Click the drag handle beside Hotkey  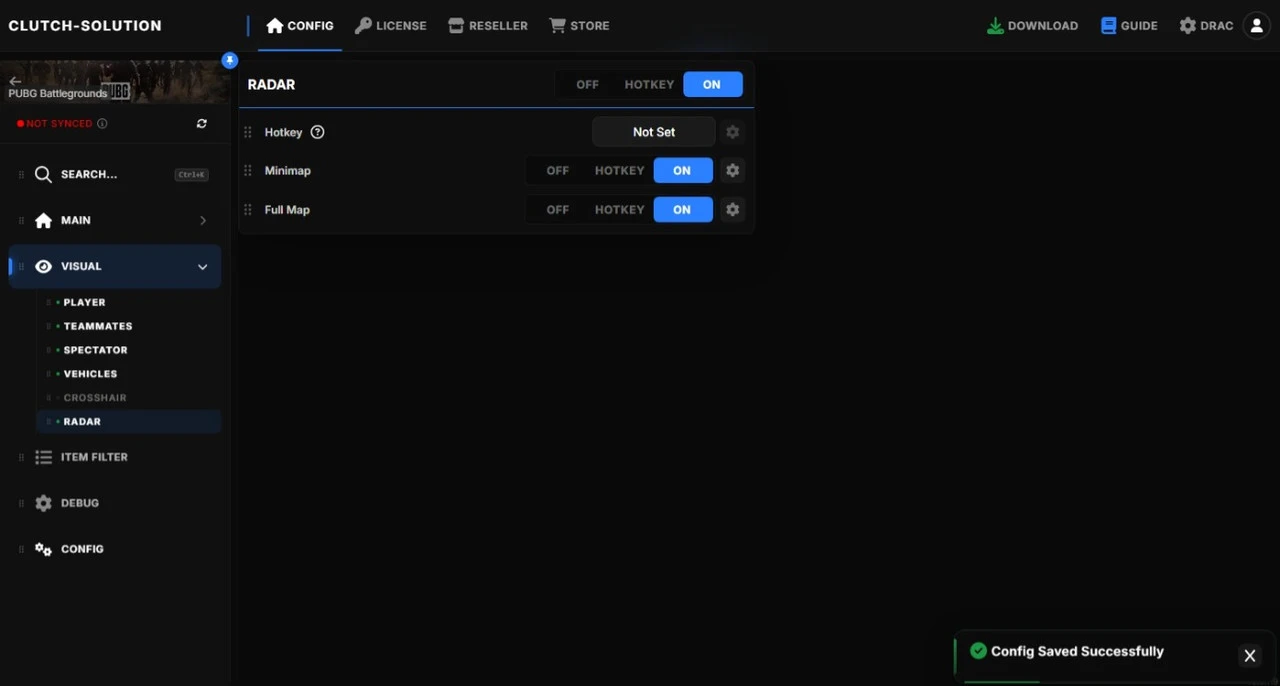pyautogui.click(x=248, y=132)
